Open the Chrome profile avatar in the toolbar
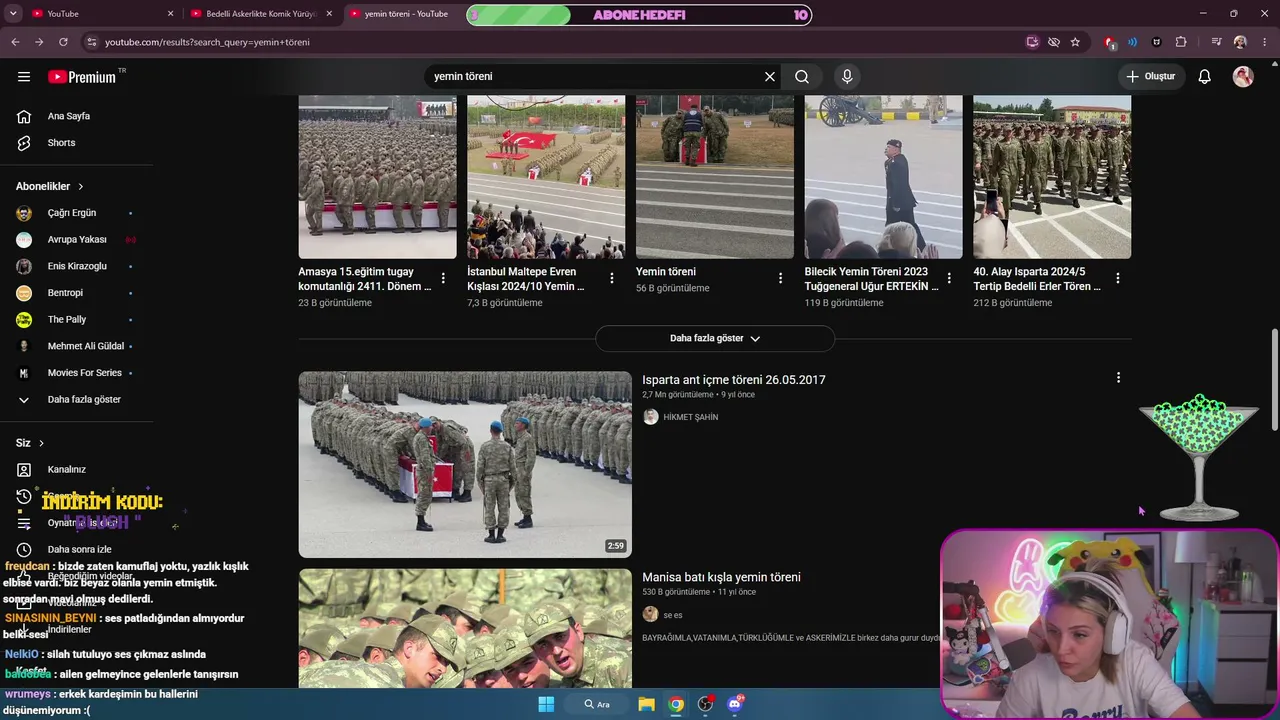 1240,42
